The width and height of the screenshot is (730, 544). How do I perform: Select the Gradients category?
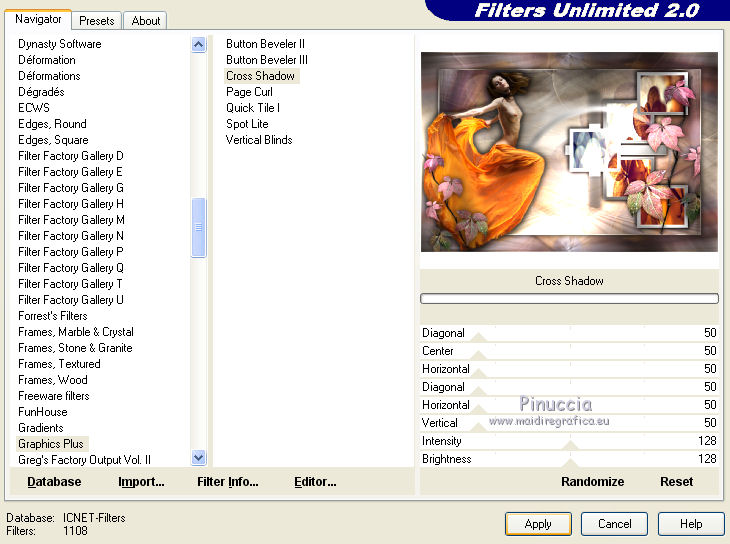[41, 428]
